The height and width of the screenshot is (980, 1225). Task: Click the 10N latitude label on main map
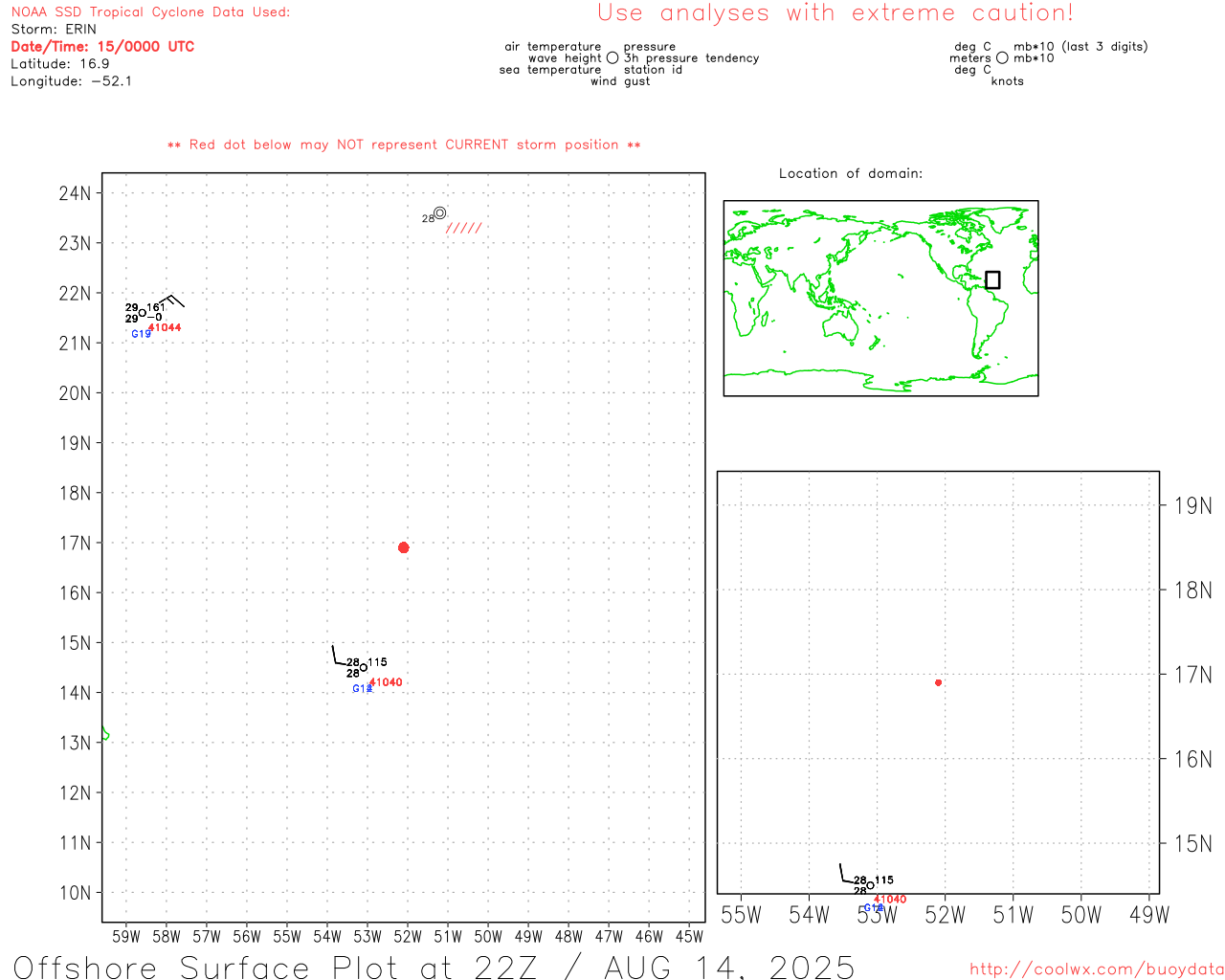point(76,893)
